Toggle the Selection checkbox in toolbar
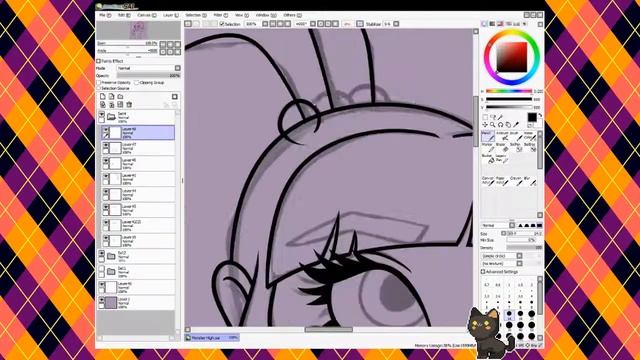The height and width of the screenshot is (360, 640). coord(222,24)
